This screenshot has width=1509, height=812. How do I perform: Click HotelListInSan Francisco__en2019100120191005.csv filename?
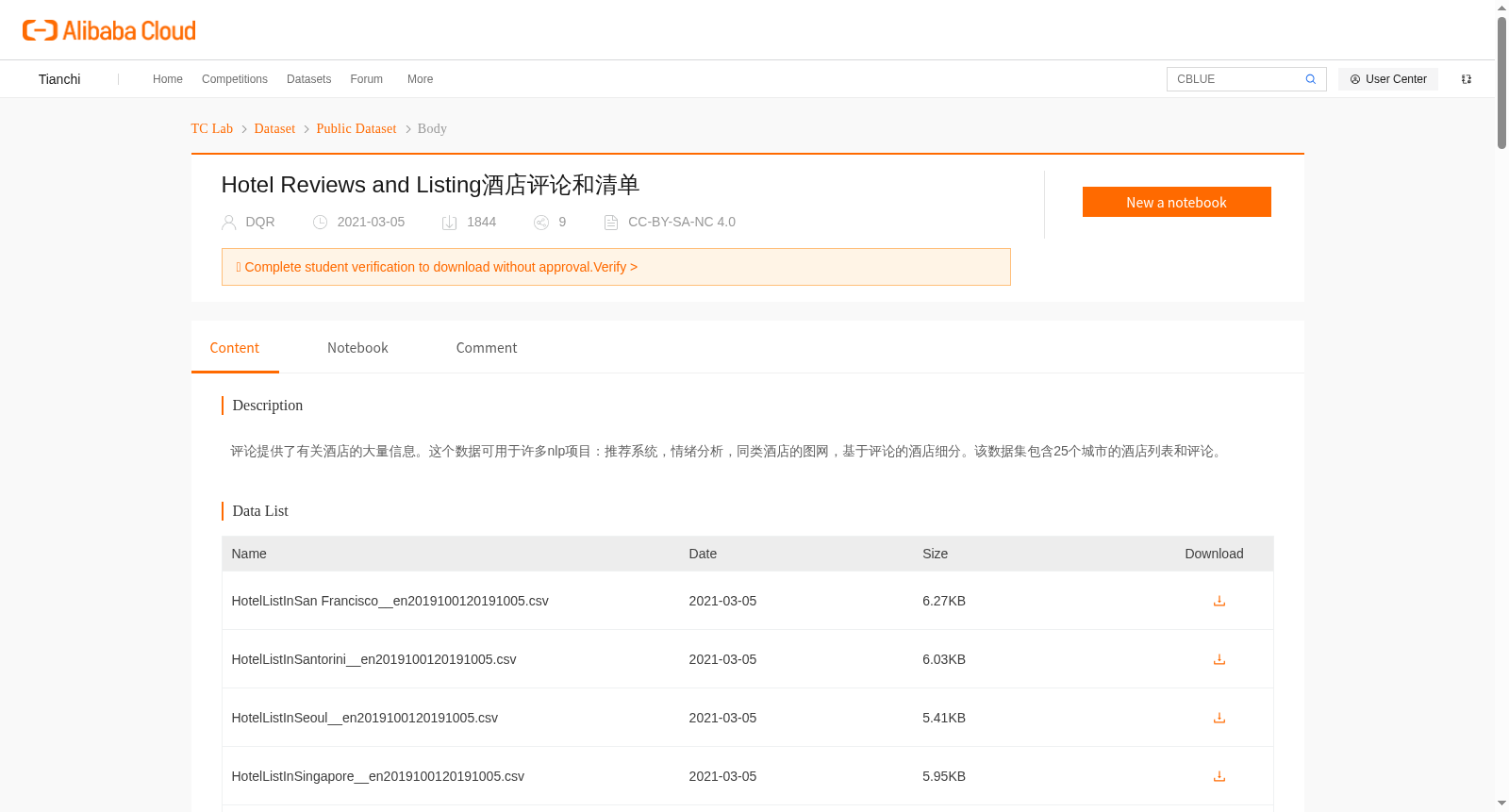coord(390,601)
